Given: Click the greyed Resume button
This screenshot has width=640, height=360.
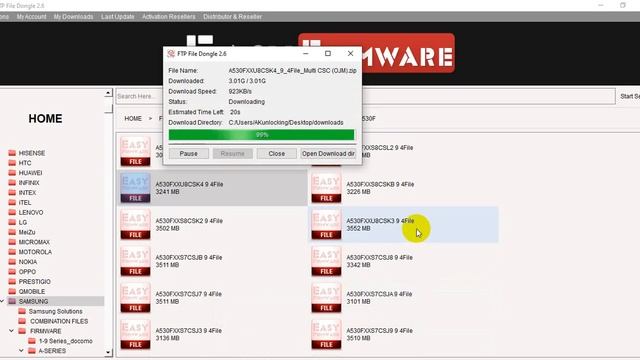Looking at the screenshot, I should coord(233,153).
